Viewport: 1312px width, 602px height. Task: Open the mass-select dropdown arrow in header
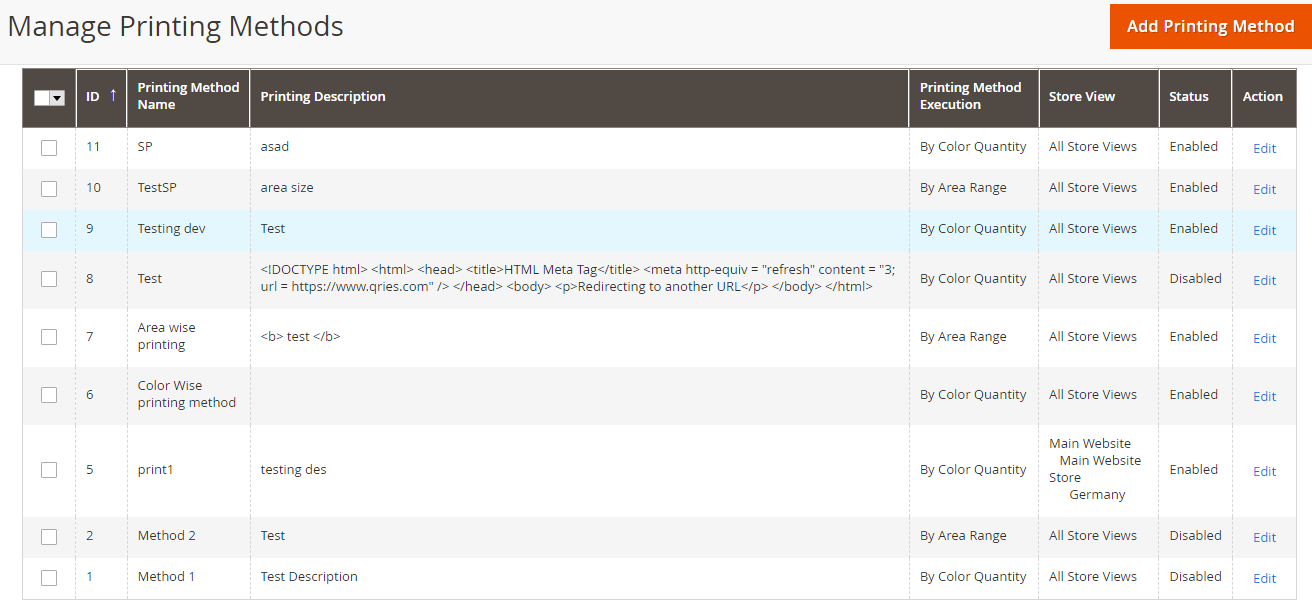57,98
